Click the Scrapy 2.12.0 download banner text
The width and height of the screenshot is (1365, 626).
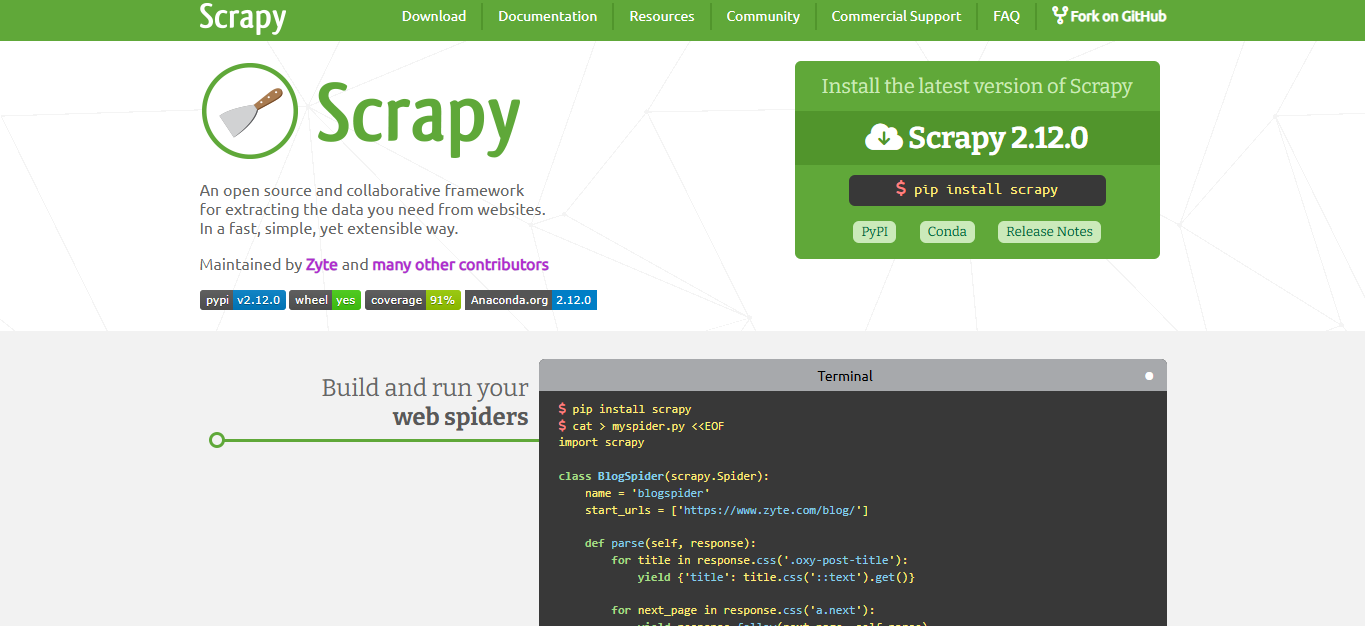point(997,138)
